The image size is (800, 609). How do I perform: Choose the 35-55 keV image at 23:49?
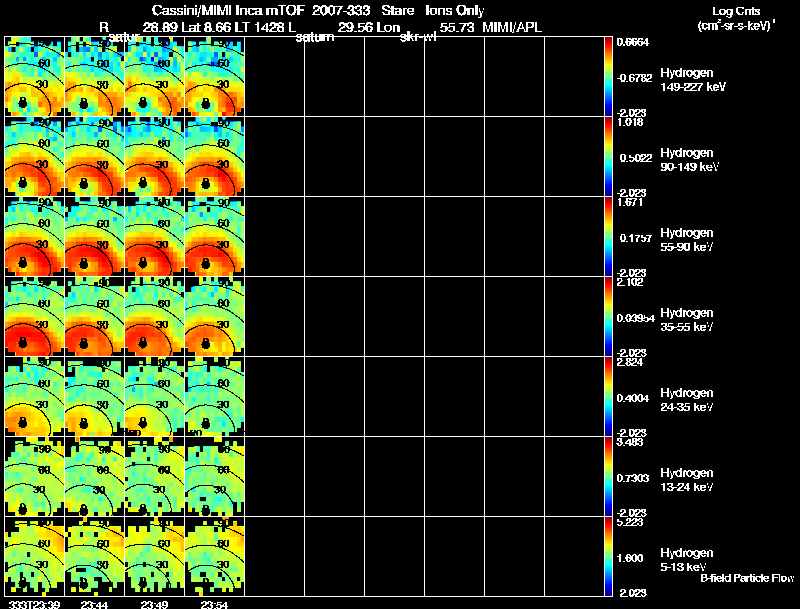pyautogui.click(x=155, y=317)
